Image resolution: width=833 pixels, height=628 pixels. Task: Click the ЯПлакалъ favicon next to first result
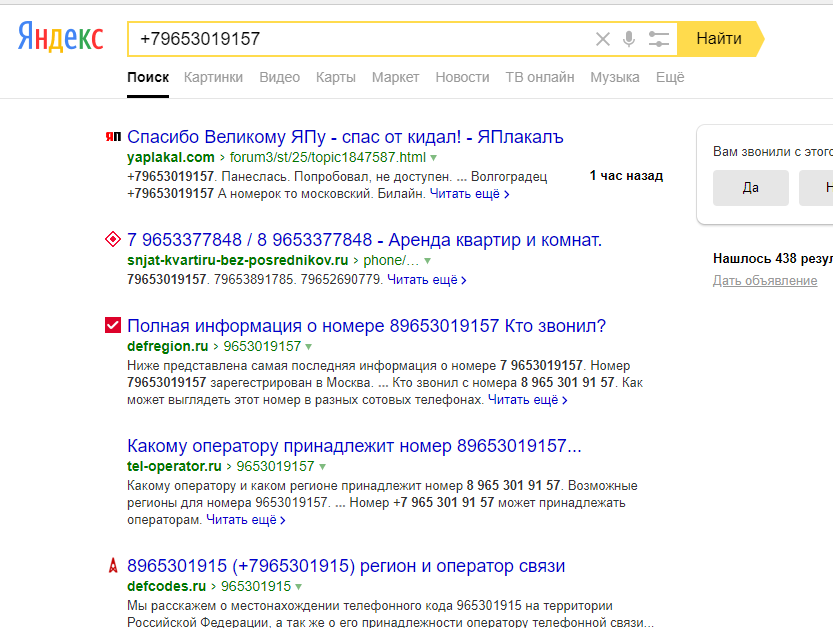tap(113, 137)
